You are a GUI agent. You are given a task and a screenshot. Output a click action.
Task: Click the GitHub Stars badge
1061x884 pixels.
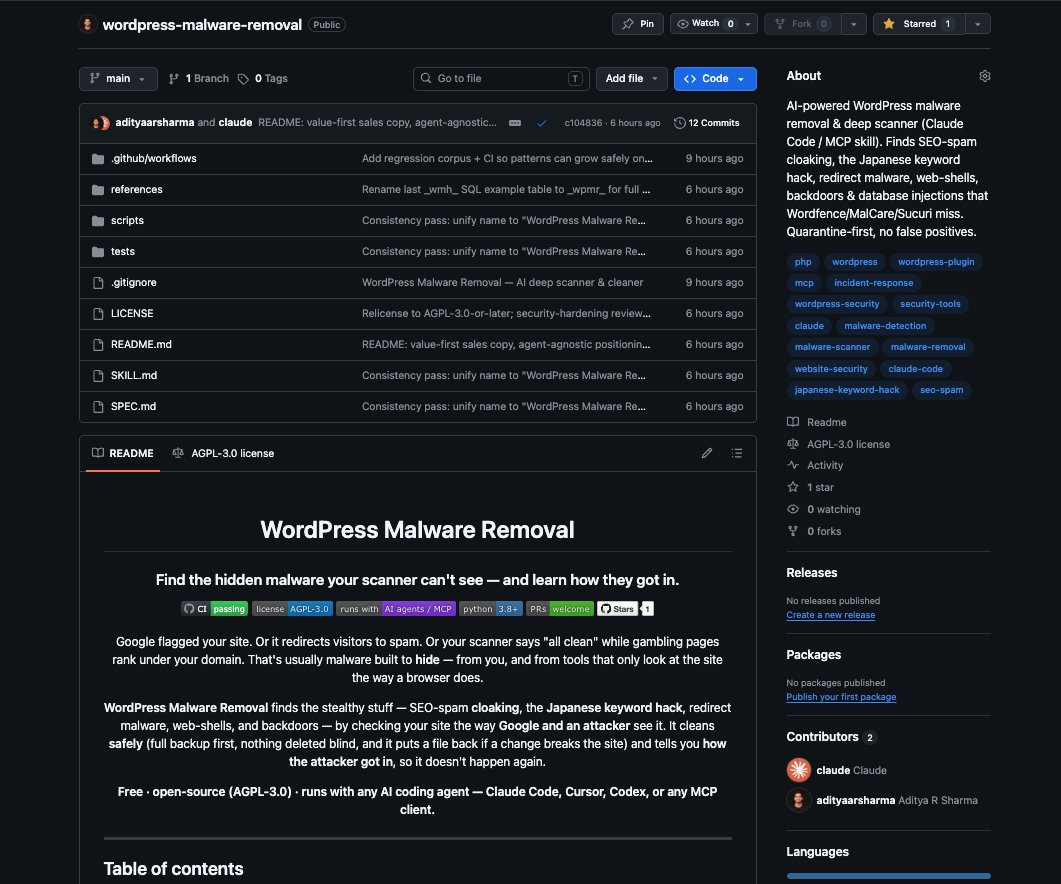[625, 609]
